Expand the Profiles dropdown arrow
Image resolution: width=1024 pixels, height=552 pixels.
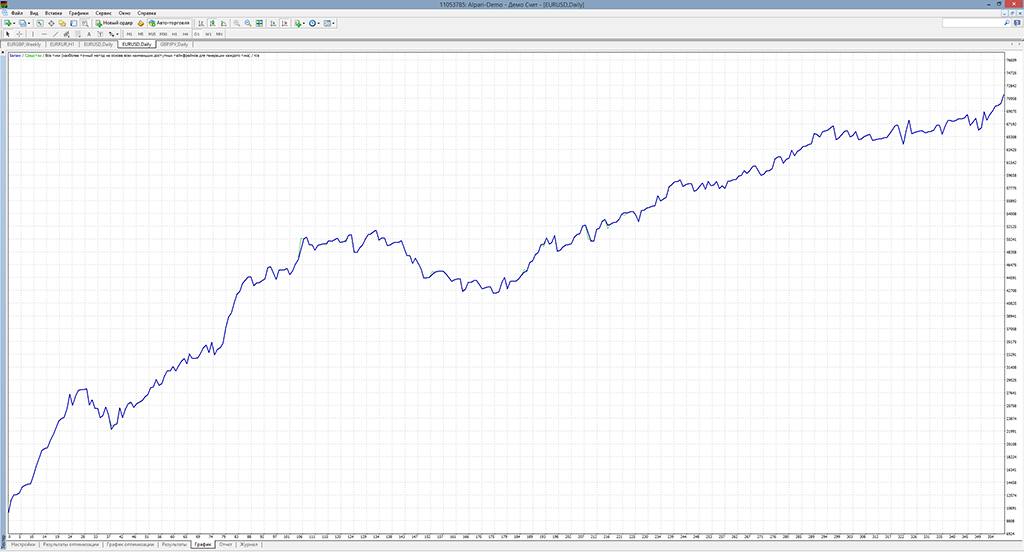click(x=29, y=24)
